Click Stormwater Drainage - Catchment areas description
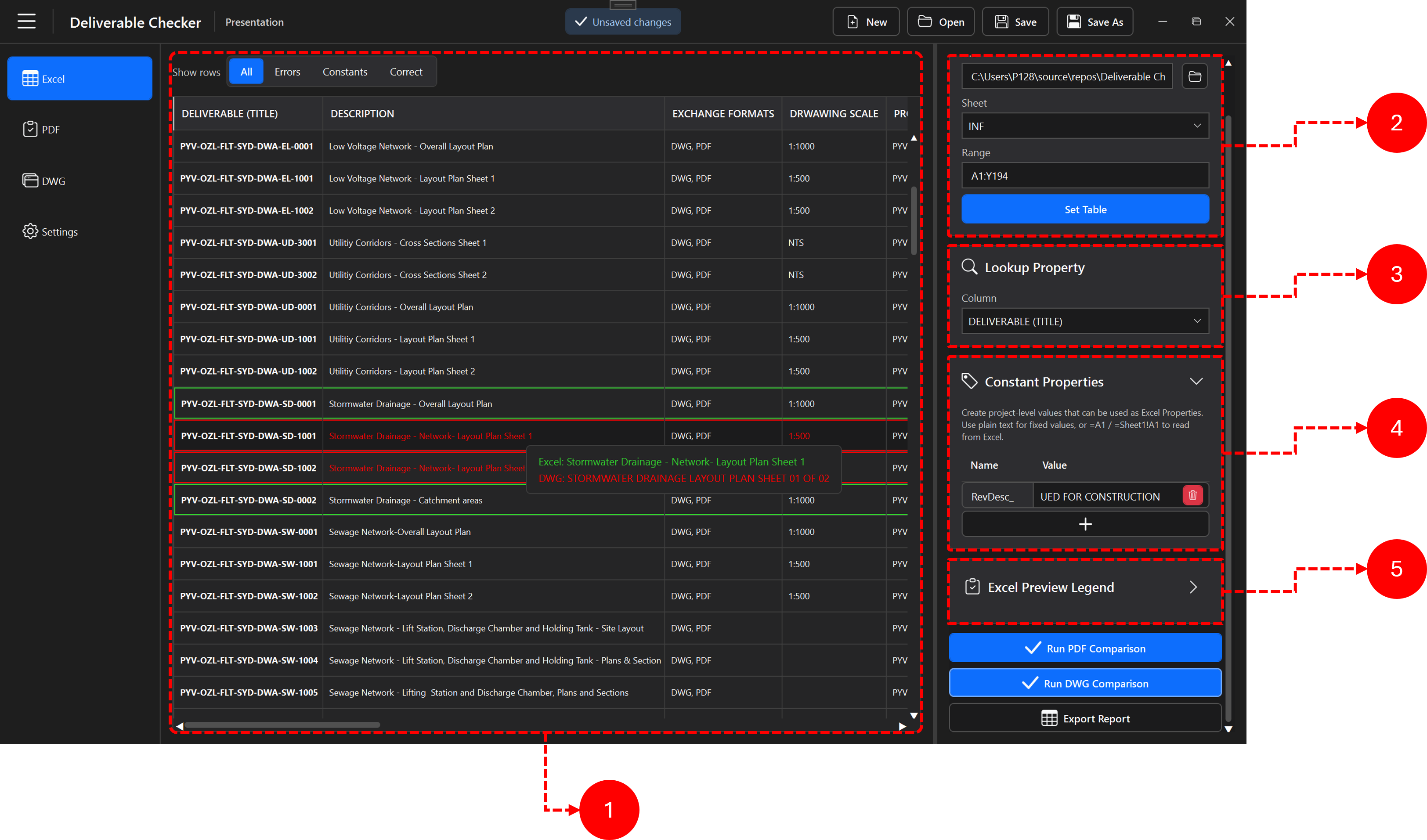Viewport: 1427px width, 840px height. click(x=405, y=501)
